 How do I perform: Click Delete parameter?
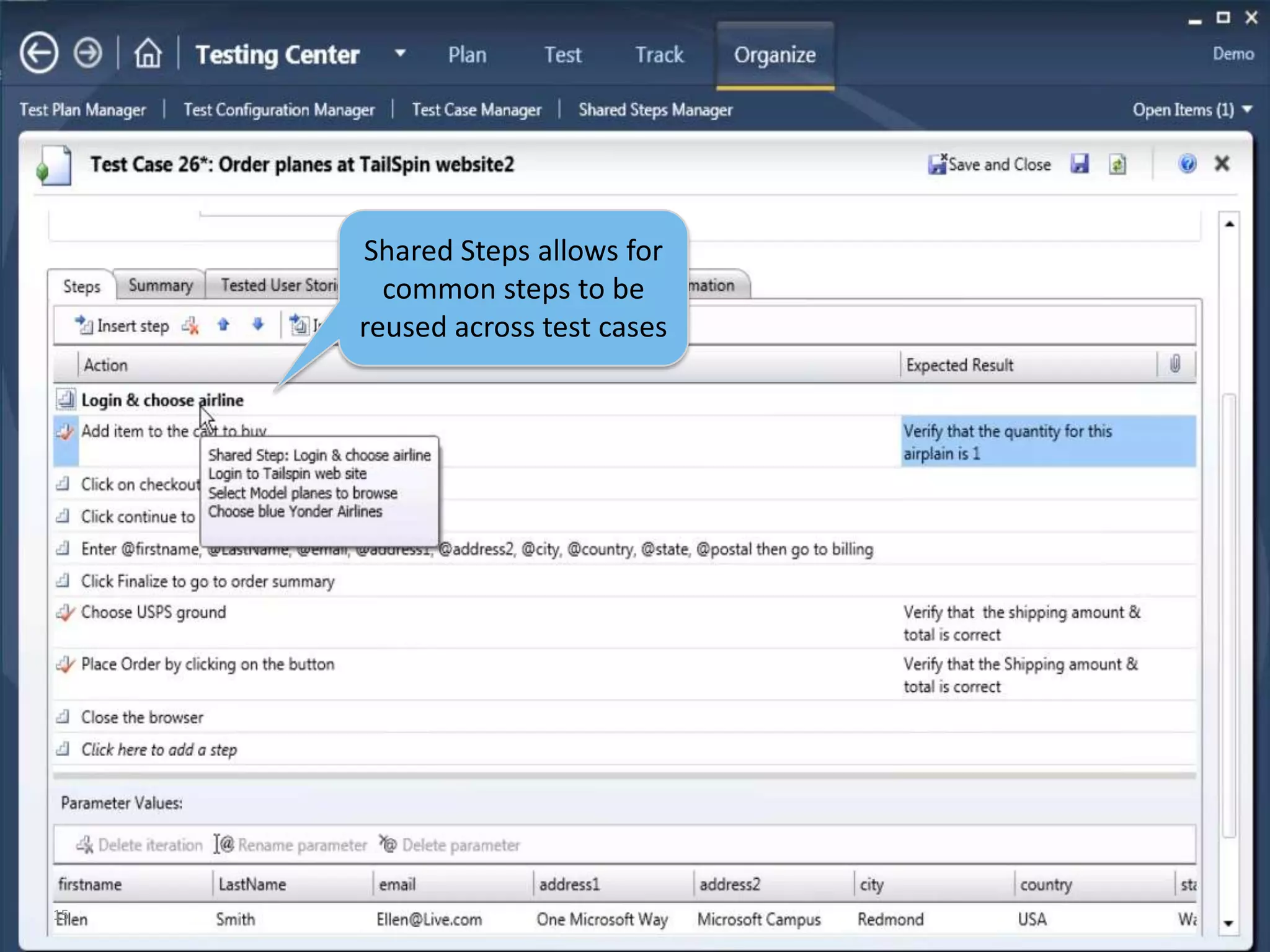450,845
